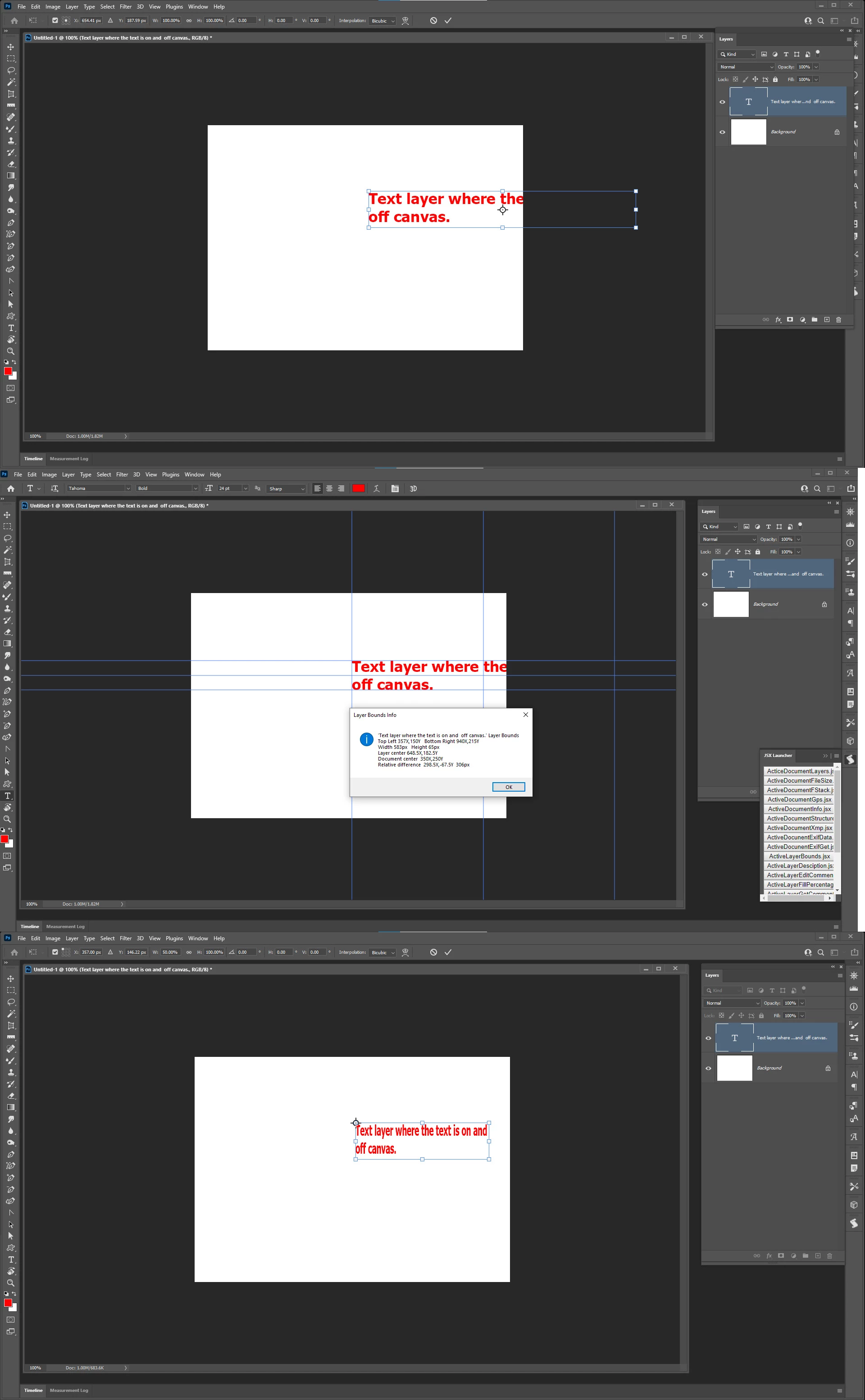Click the red text color swatch in options bar
The image size is (865, 1400).
coord(359,488)
